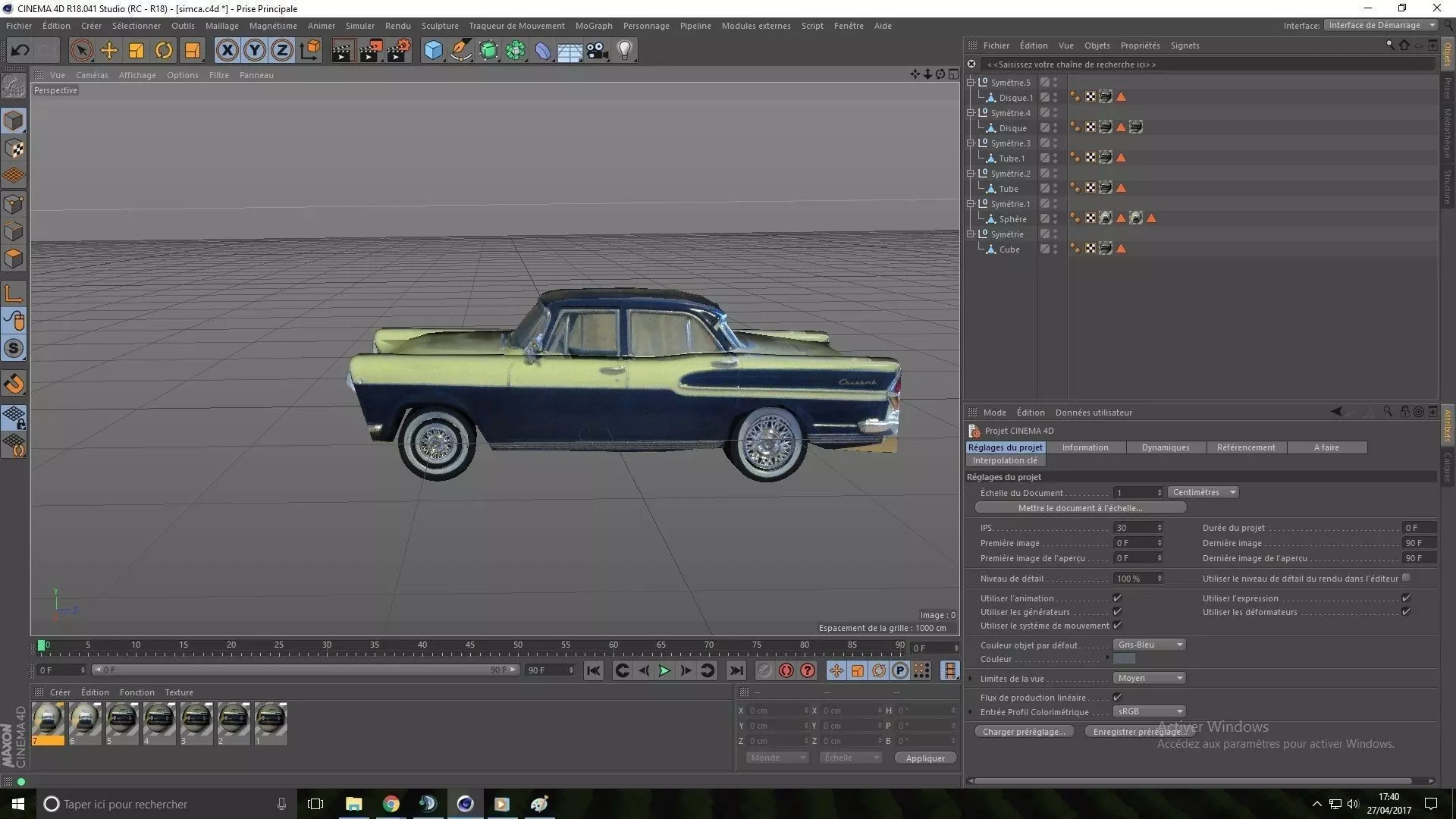The height and width of the screenshot is (819, 1456).
Task: Disable Utiliser les déformateurs checkbox
Action: [1406, 612]
